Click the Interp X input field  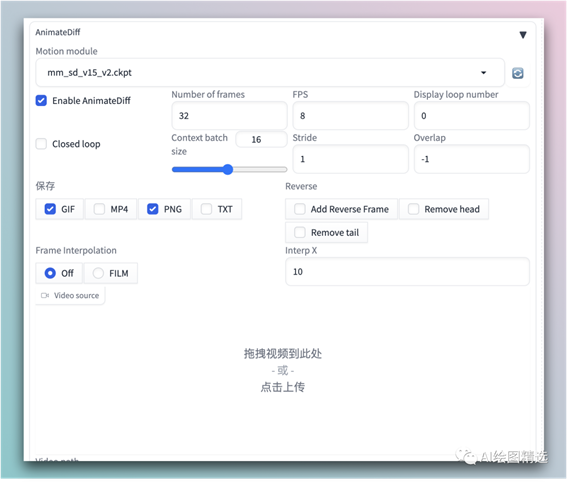pyautogui.click(x=407, y=272)
